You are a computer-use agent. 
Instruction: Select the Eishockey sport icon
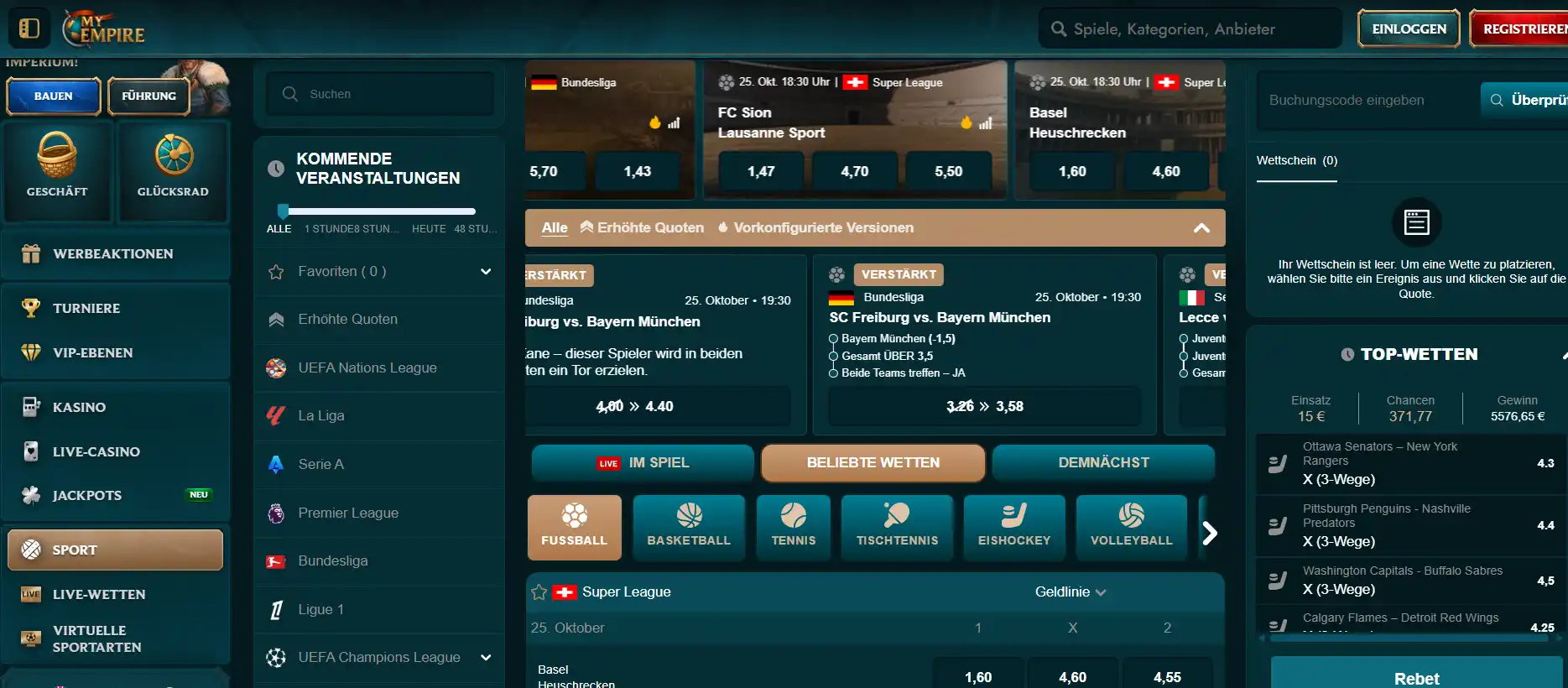click(x=1014, y=527)
